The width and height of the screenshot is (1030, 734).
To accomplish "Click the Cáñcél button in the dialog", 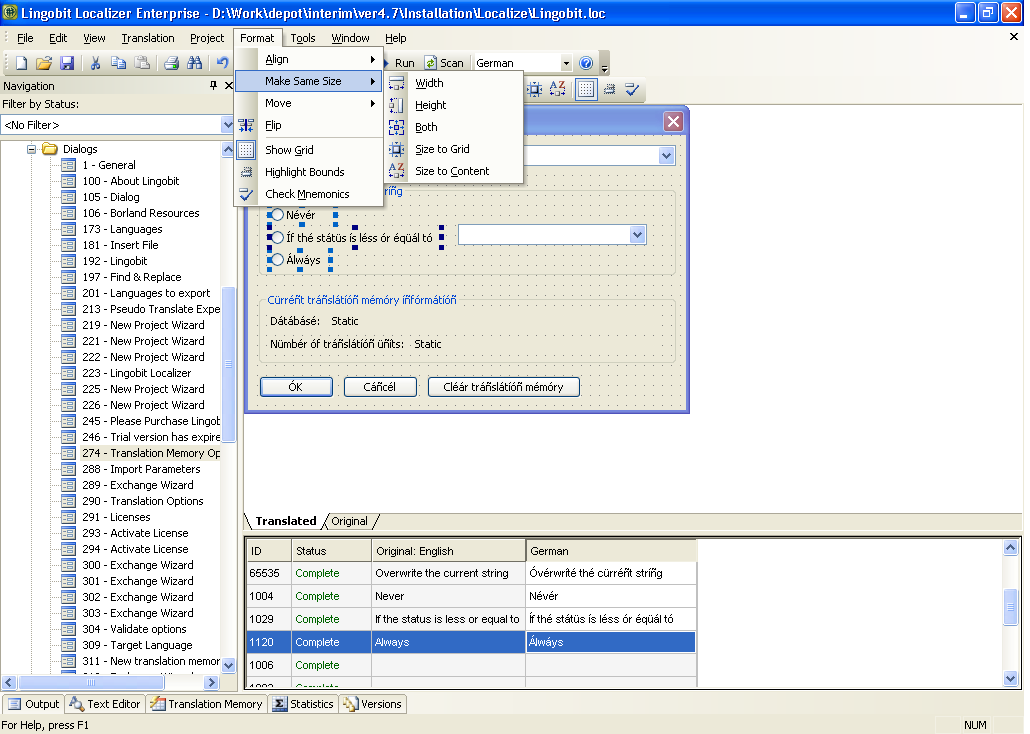I will click(380, 387).
